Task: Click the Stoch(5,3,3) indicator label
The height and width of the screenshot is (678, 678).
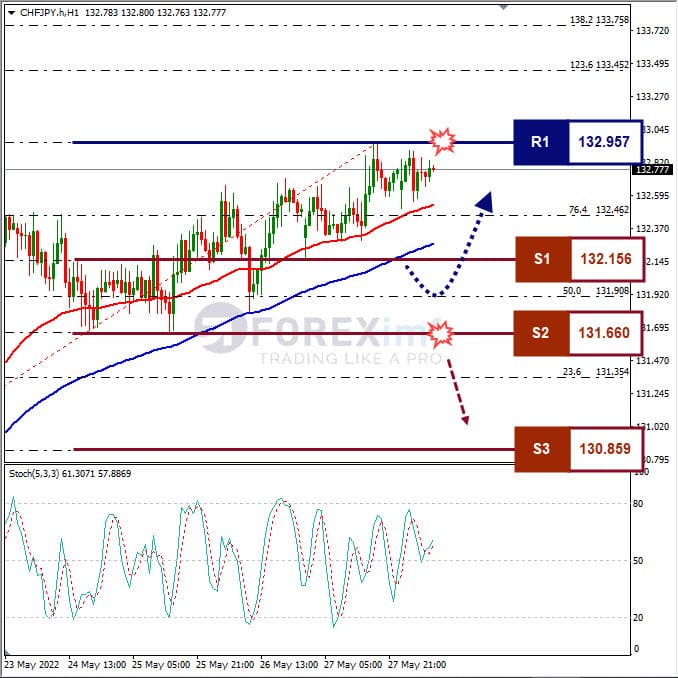Action: [x=70, y=474]
